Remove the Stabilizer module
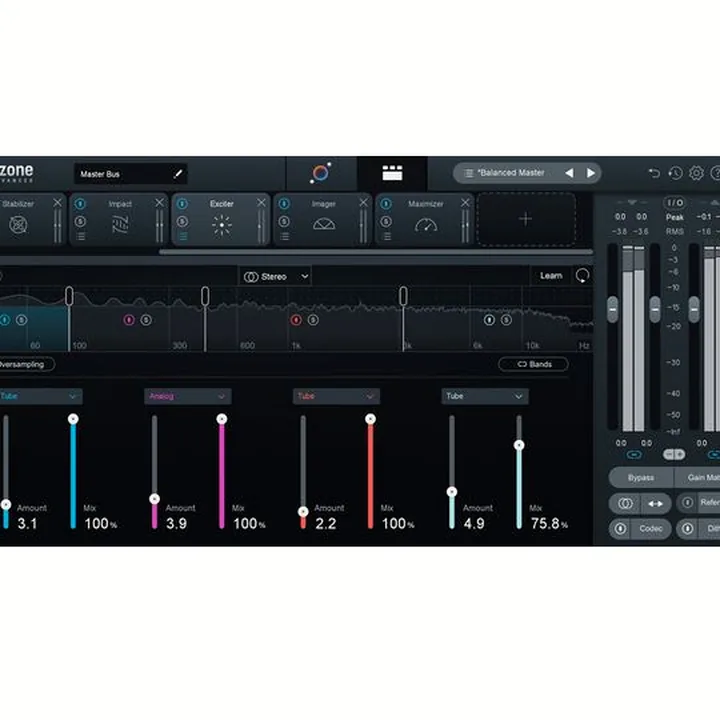The height and width of the screenshot is (720, 720). point(57,202)
